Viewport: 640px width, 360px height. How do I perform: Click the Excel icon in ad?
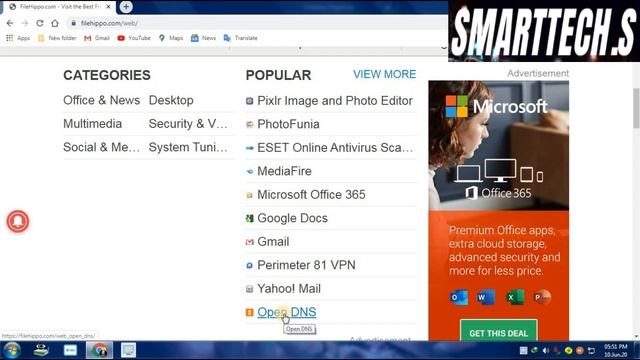514,298
